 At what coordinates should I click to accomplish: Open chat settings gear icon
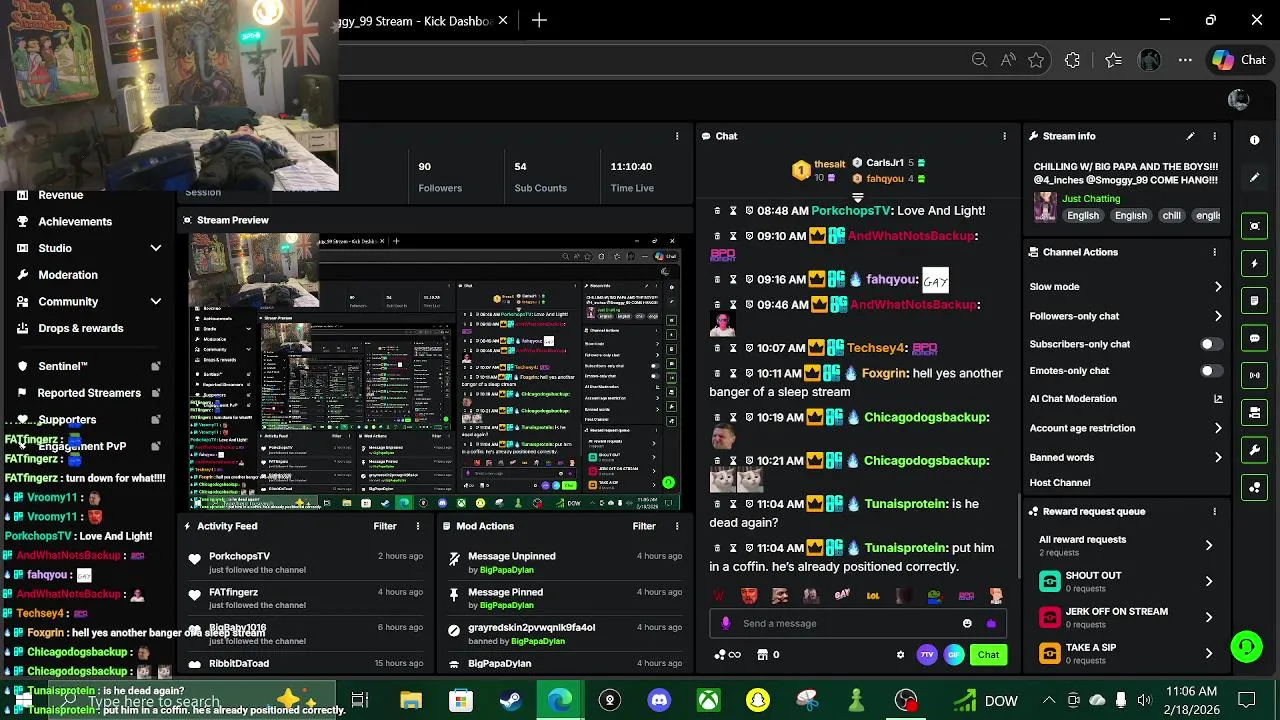pos(900,655)
